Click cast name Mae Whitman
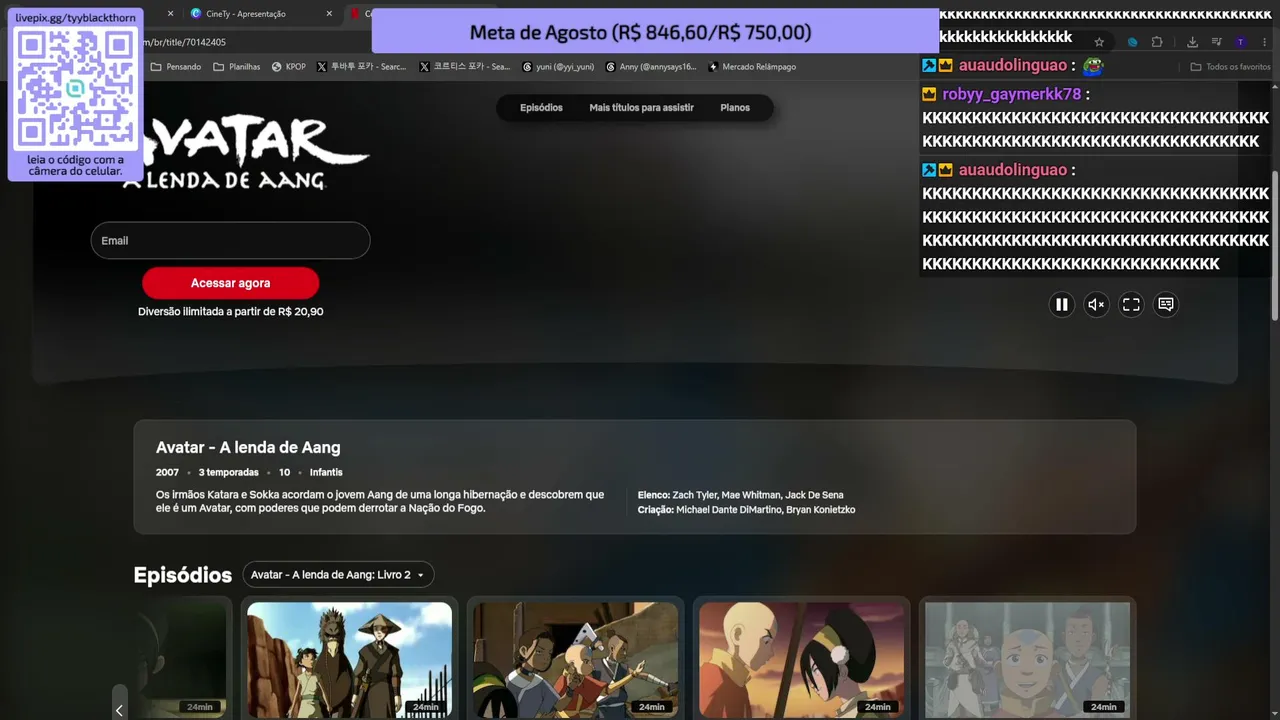The width and height of the screenshot is (1280, 720). pyautogui.click(x=750, y=495)
